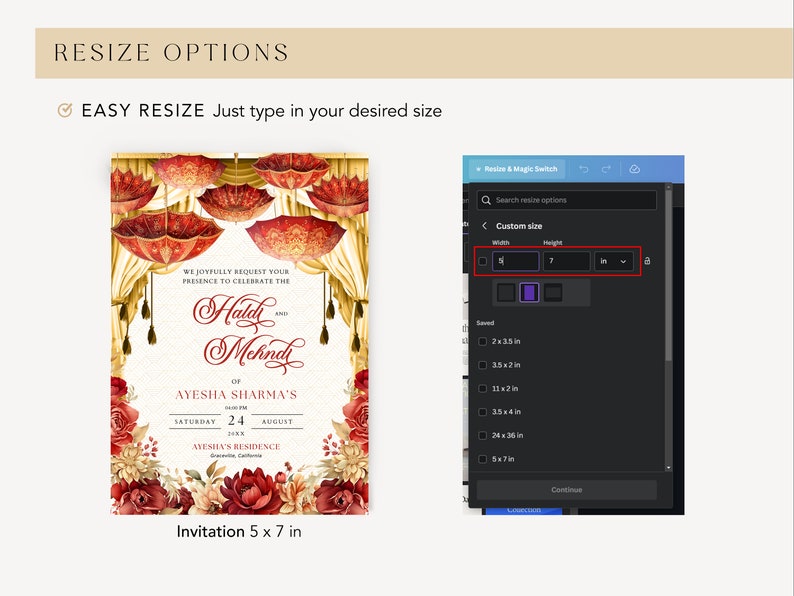Click the magnifier icon in resize search

[486, 200]
